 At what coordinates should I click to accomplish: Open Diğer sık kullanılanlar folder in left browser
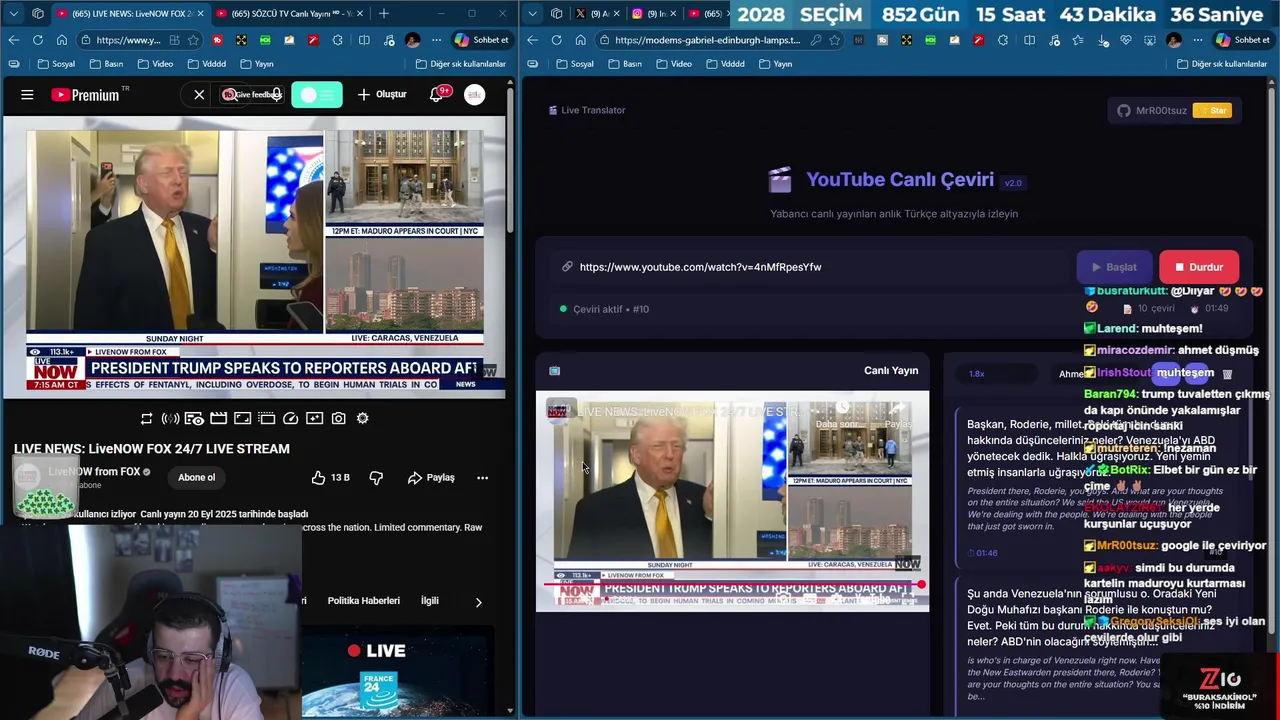pyautogui.click(x=461, y=64)
